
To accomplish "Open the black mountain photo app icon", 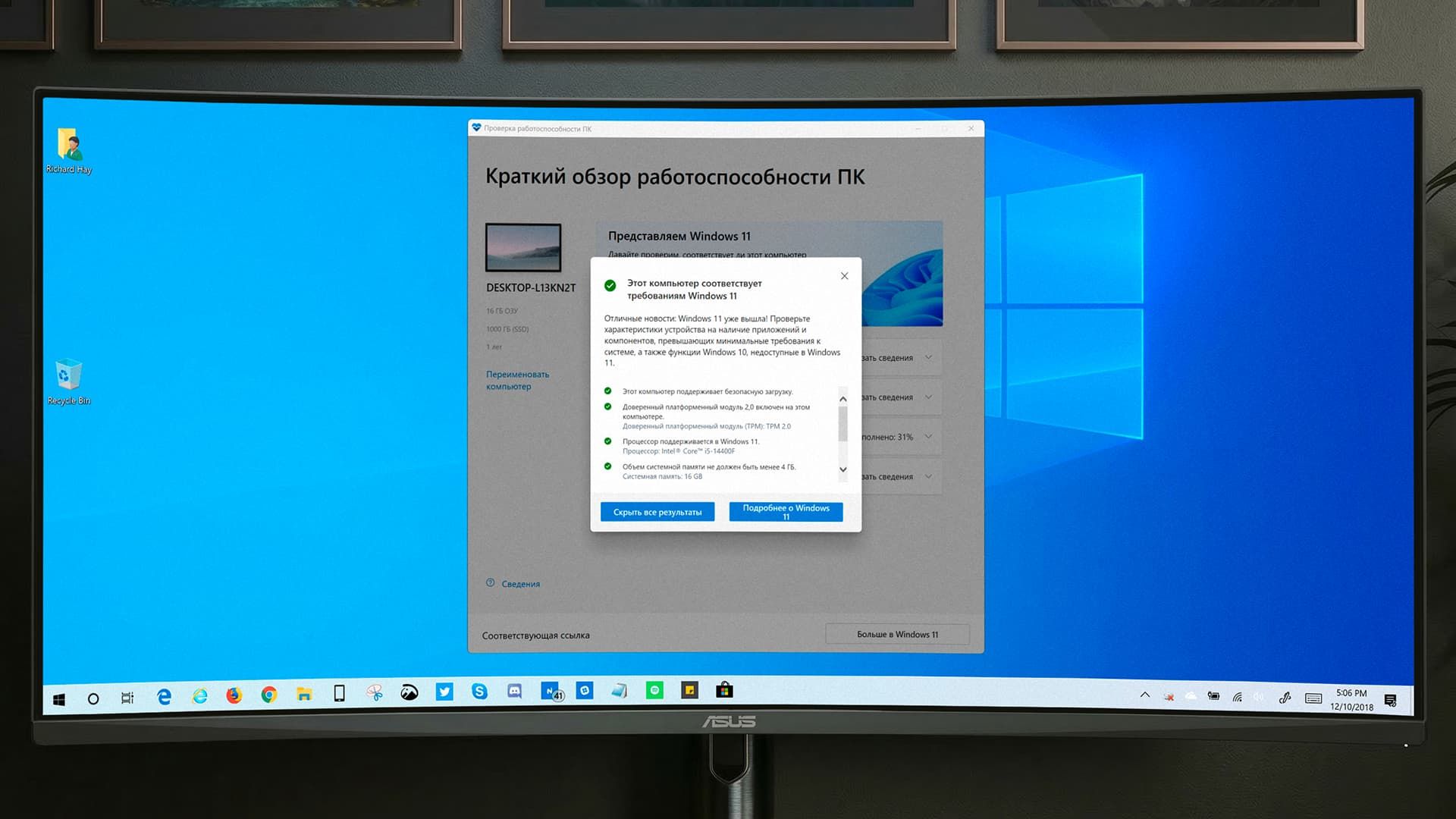I will [x=409, y=692].
